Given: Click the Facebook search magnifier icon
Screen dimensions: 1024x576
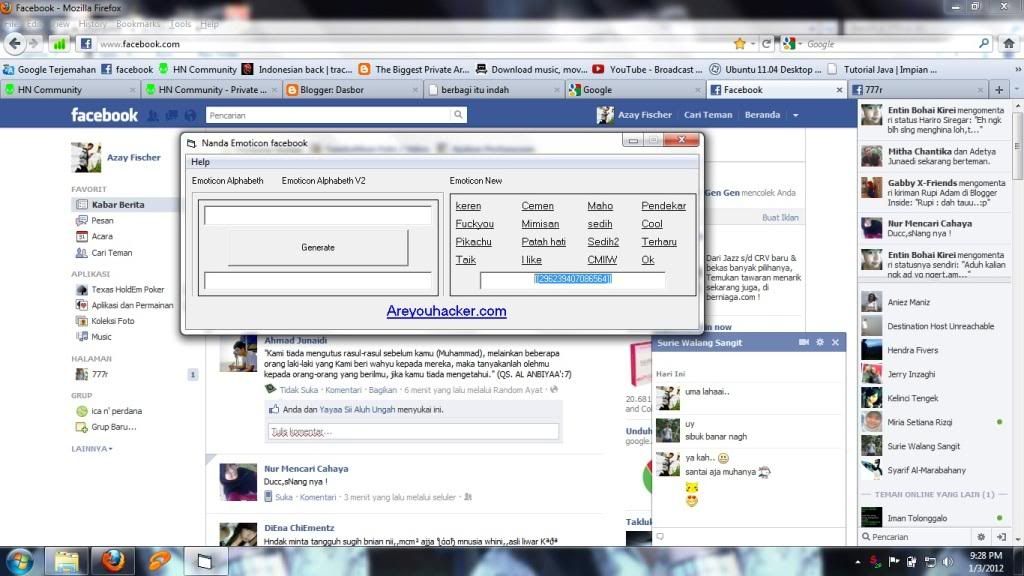Looking at the screenshot, I should [458, 115].
